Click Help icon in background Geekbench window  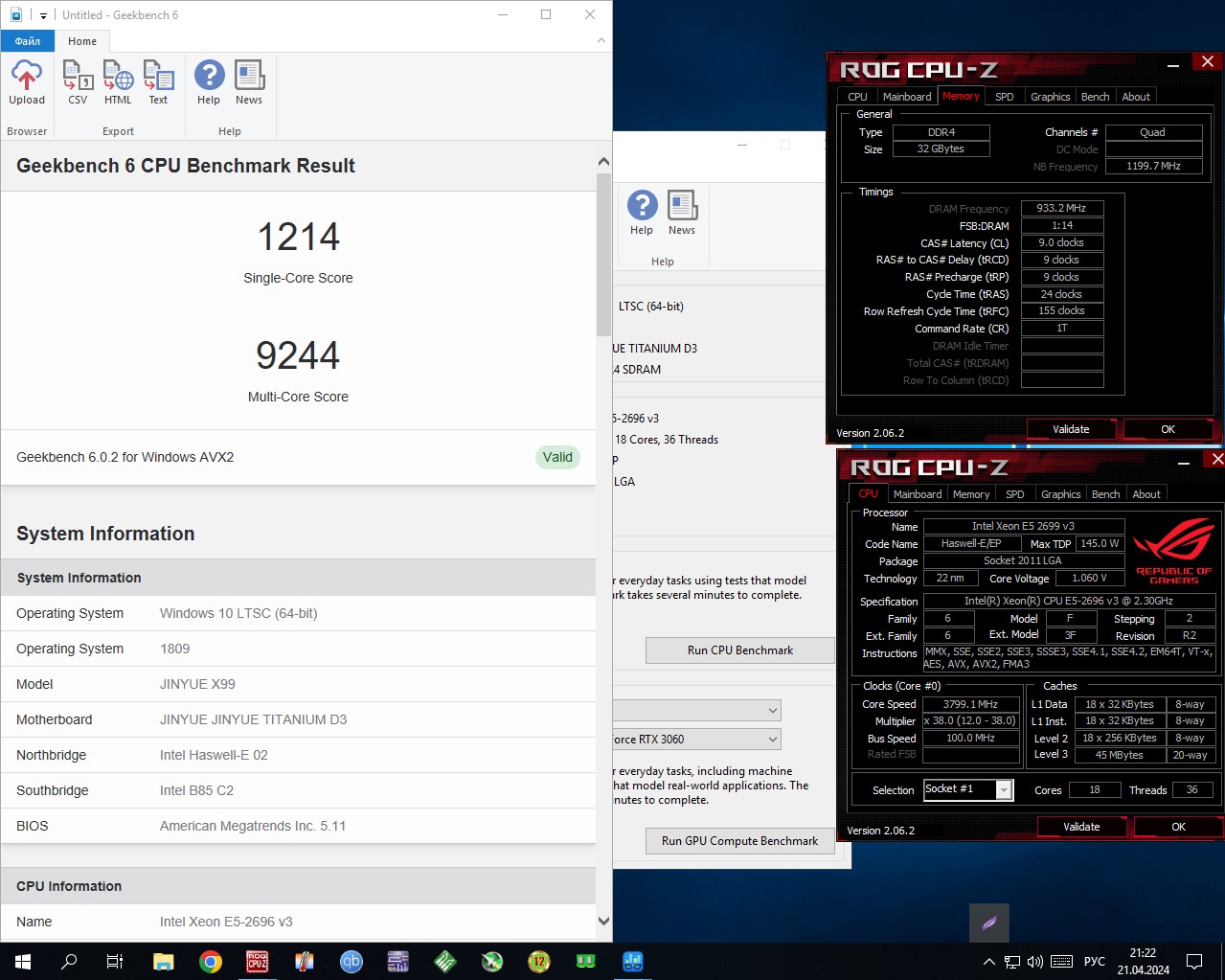(642, 213)
